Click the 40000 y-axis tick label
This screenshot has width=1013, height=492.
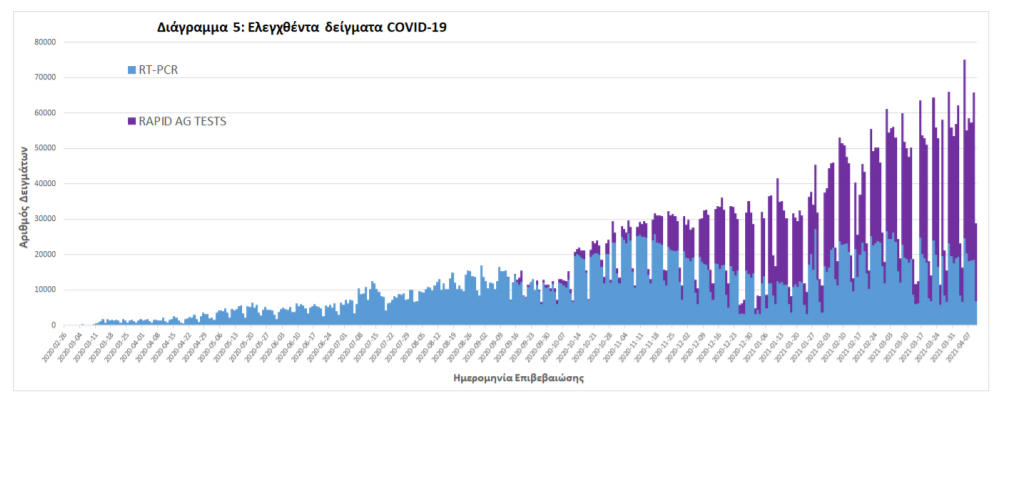pos(44,184)
